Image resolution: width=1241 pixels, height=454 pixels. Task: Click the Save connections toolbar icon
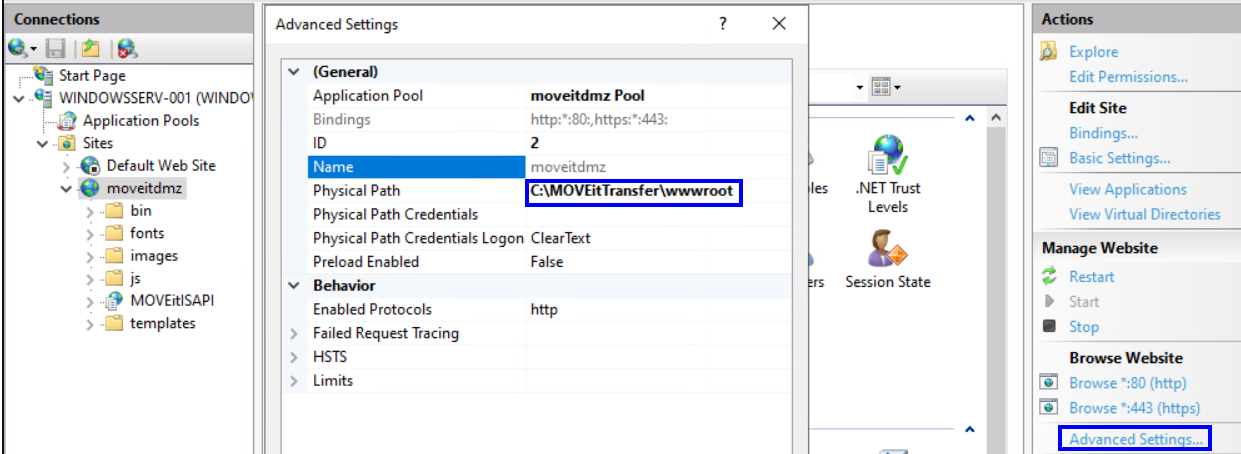55,47
